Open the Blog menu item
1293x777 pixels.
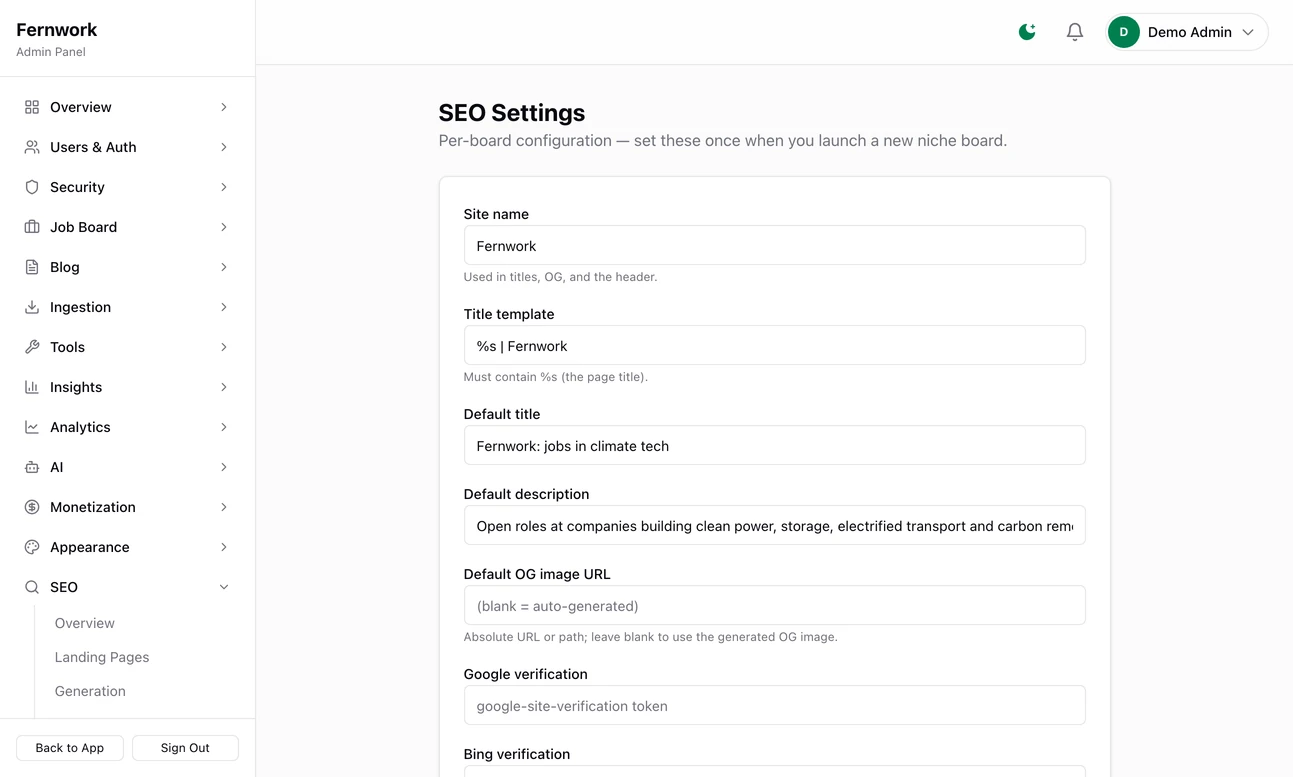tap(127, 267)
